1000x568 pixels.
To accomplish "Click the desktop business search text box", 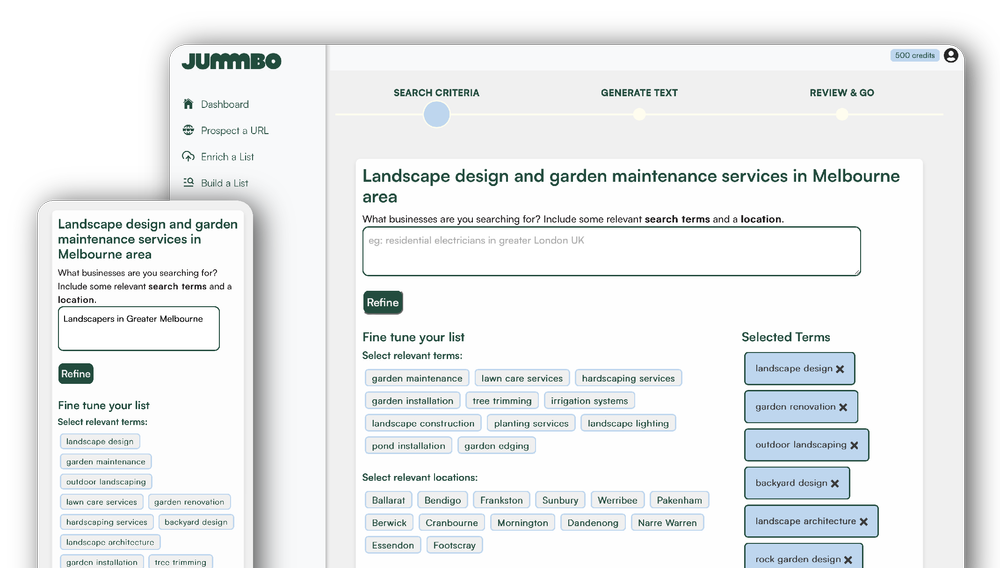I will (612, 251).
